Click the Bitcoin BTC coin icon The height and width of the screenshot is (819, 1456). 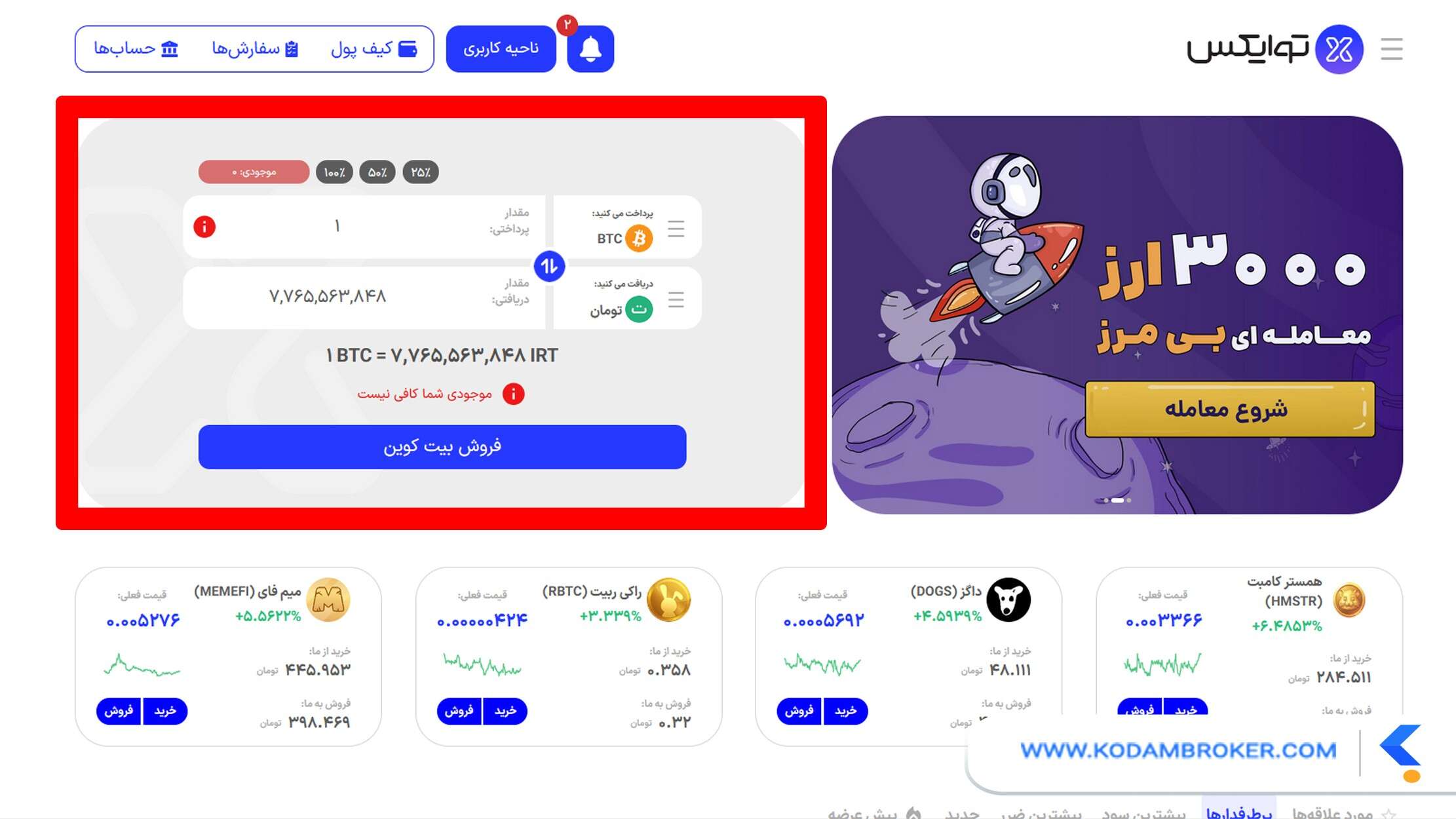pyautogui.click(x=639, y=238)
